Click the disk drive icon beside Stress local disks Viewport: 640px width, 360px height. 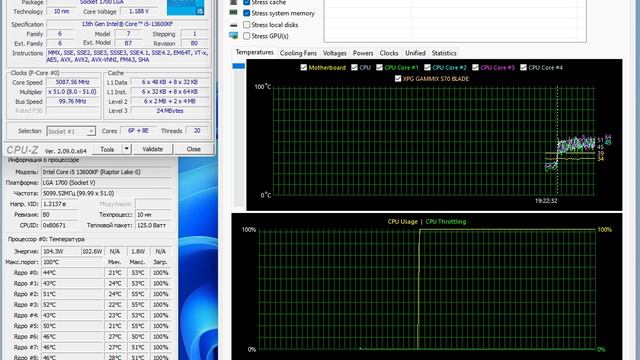233,25
